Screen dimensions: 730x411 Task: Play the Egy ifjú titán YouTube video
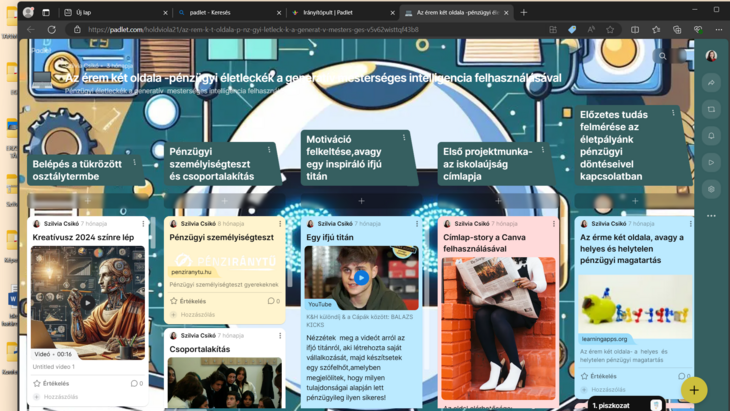(x=361, y=277)
